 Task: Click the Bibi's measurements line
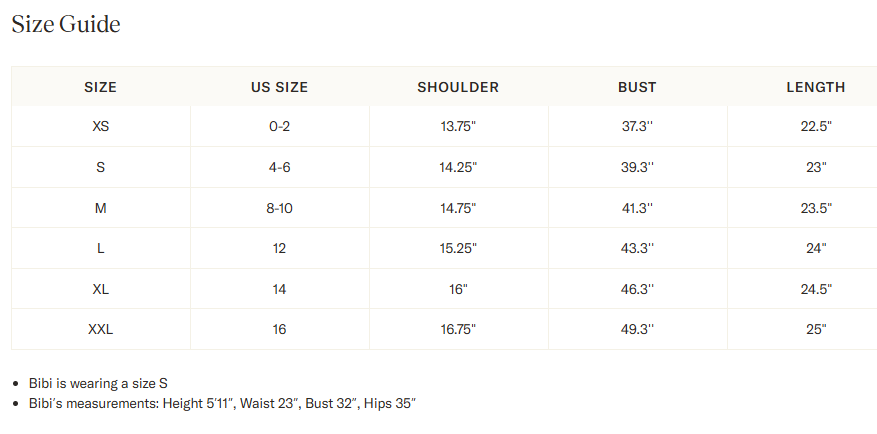pos(223,403)
